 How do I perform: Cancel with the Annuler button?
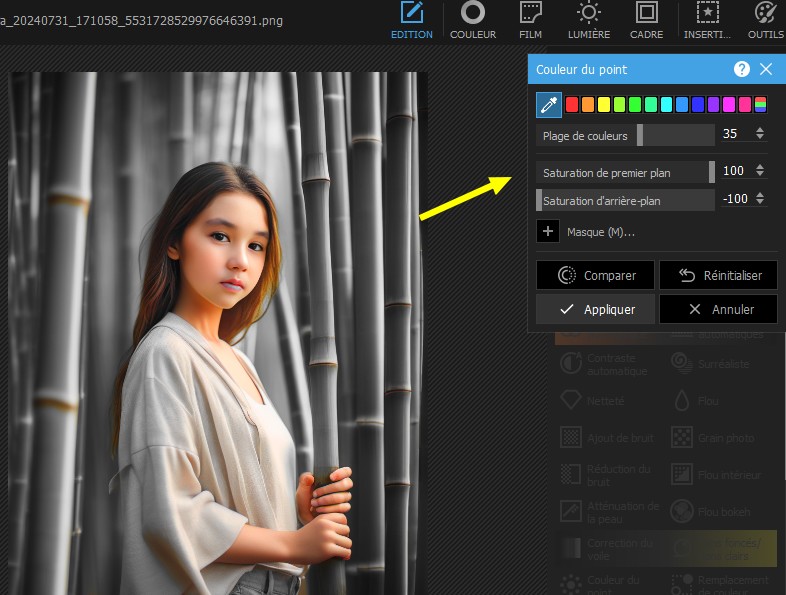718,309
